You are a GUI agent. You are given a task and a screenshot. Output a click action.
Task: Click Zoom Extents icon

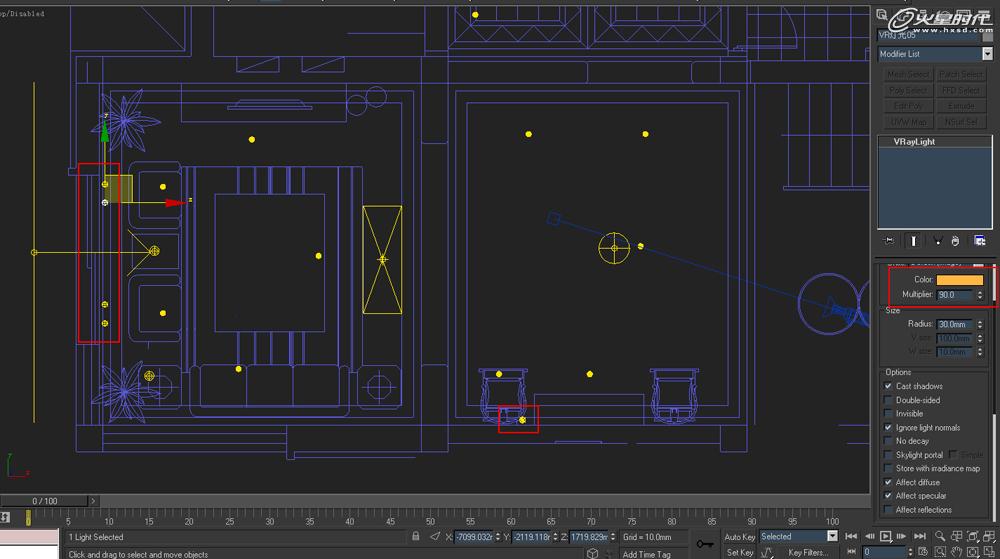click(x=973, y=537)
